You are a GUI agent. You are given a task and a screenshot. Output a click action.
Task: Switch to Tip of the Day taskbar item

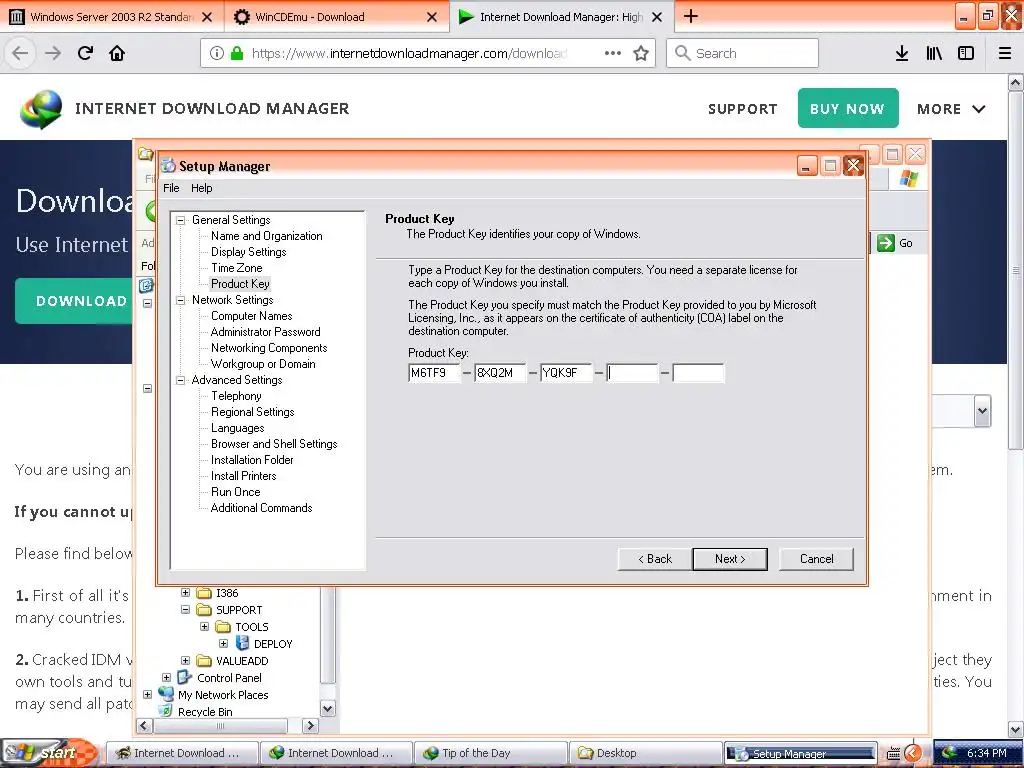click(x=492, y=753)
